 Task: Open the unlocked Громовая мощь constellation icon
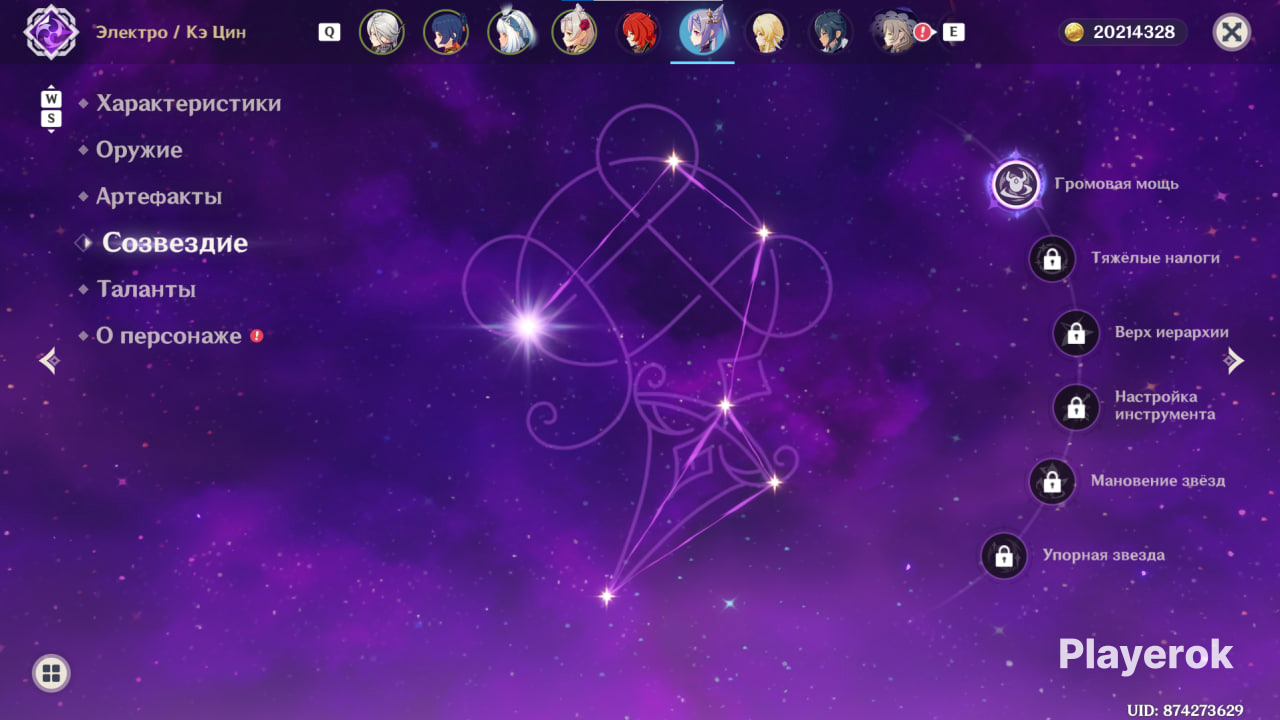tap(1017, 184)
